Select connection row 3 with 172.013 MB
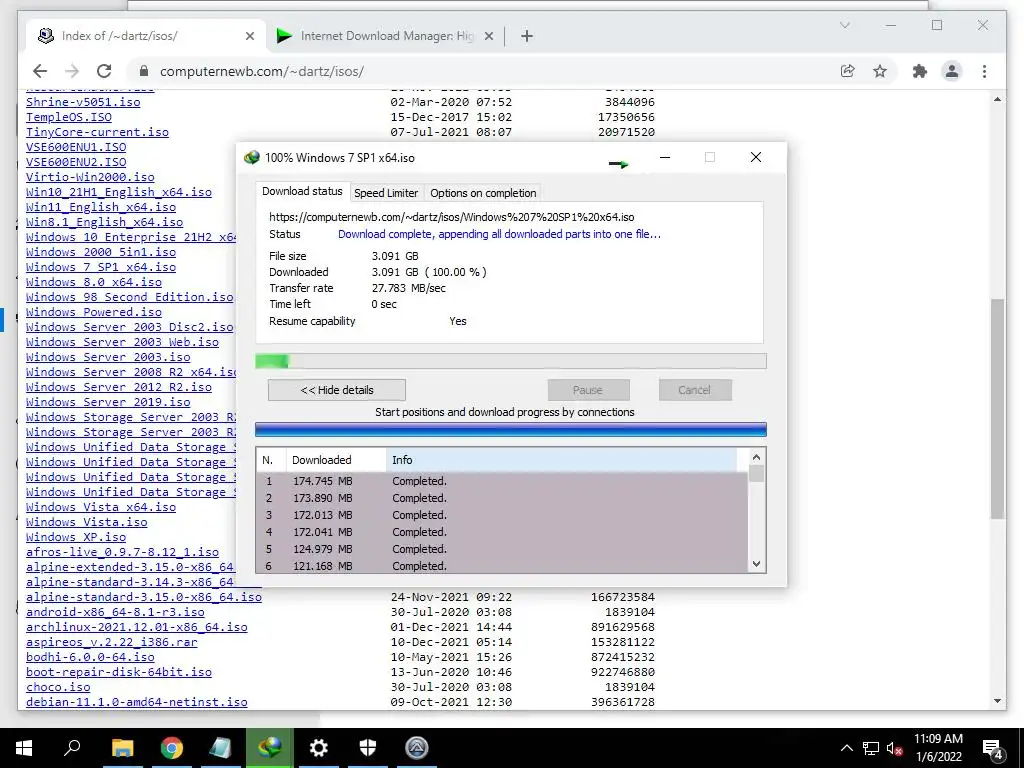This screenshot has width=1024, height=768. (x=502, y=515)
